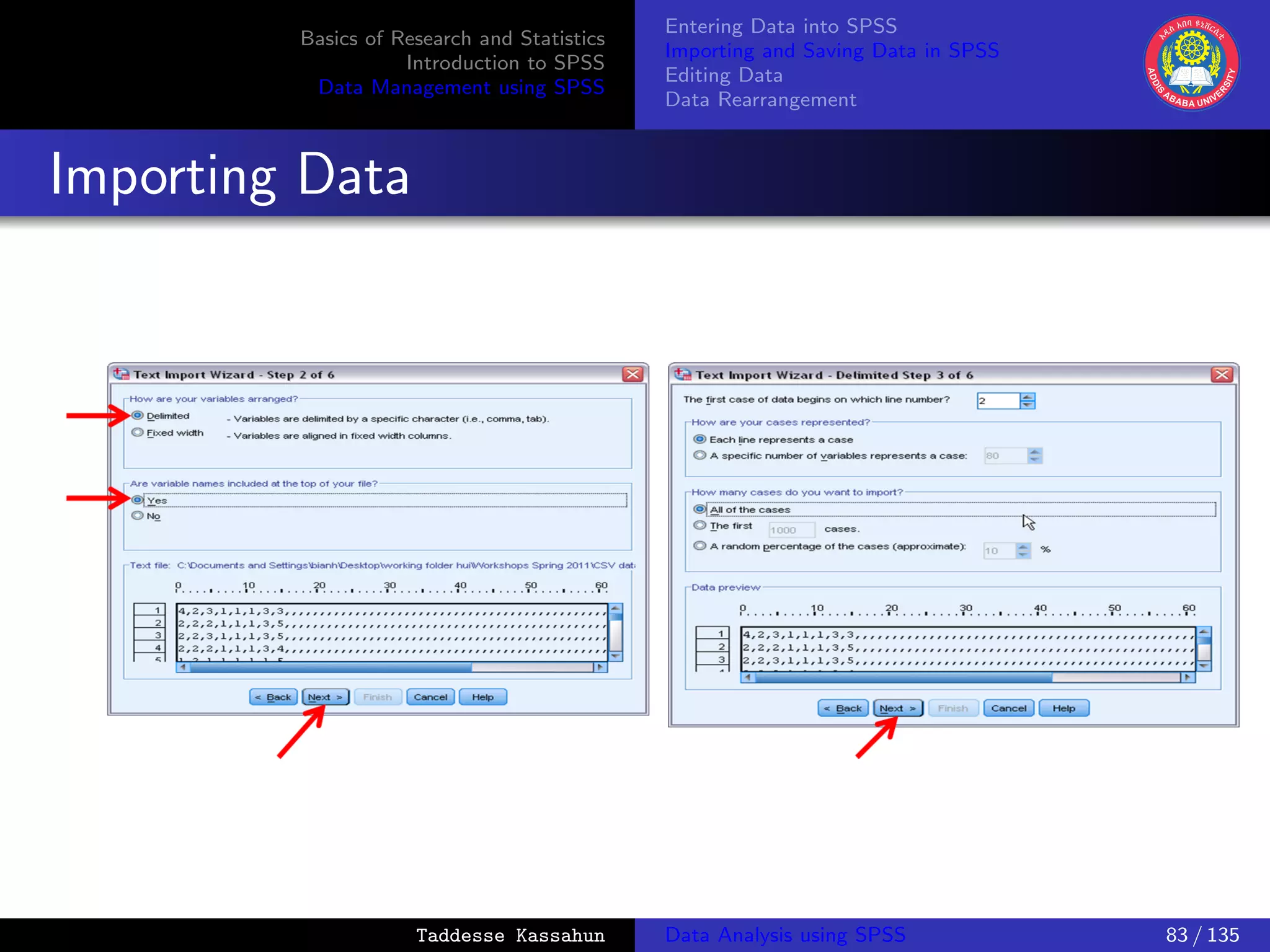Choose Yes for variable names included
This screenshot has height=952, width=1270.
click(138, 500)
